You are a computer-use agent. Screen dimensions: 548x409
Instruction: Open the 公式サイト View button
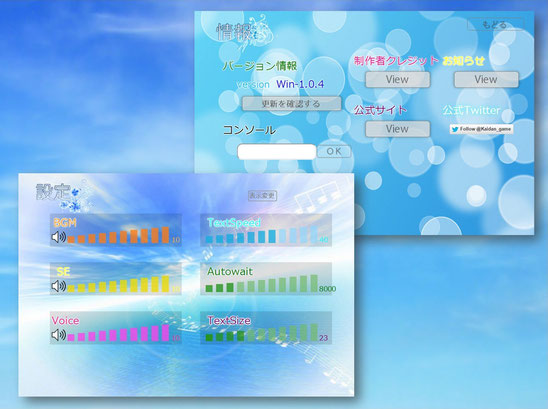click(397, 129)
